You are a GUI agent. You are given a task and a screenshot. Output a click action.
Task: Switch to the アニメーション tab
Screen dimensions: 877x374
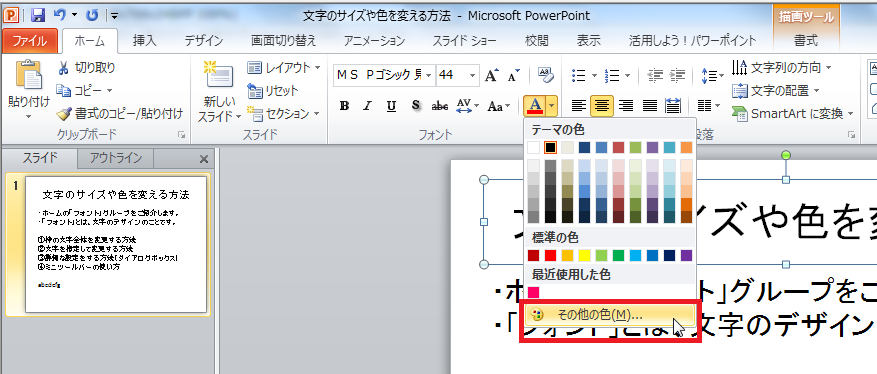374,40
